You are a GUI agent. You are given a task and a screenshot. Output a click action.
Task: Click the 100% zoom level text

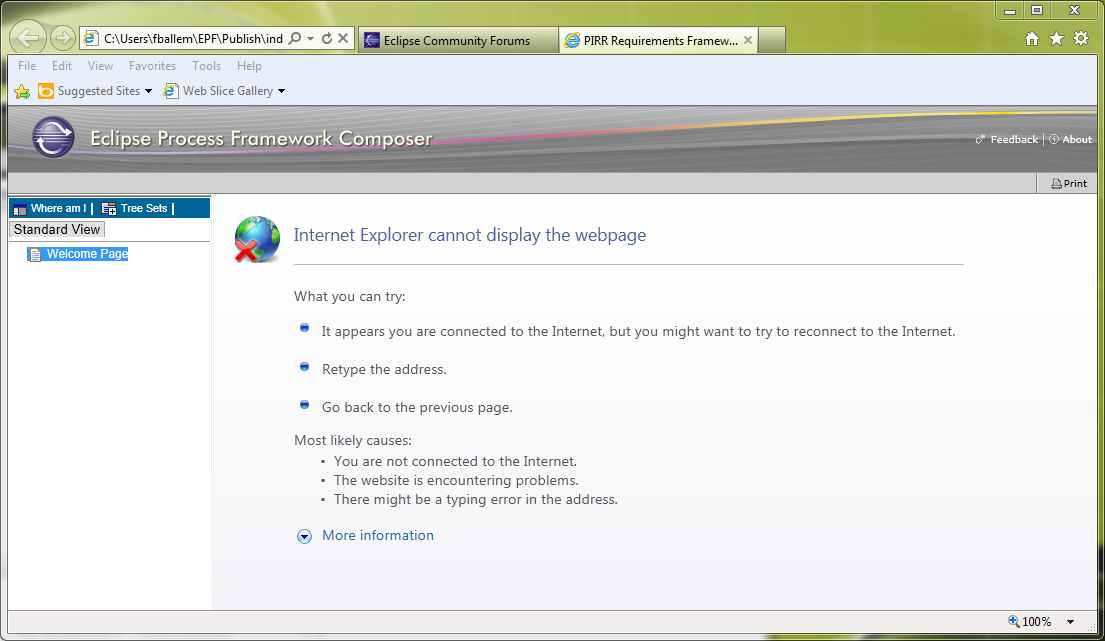pos(1037,621)
